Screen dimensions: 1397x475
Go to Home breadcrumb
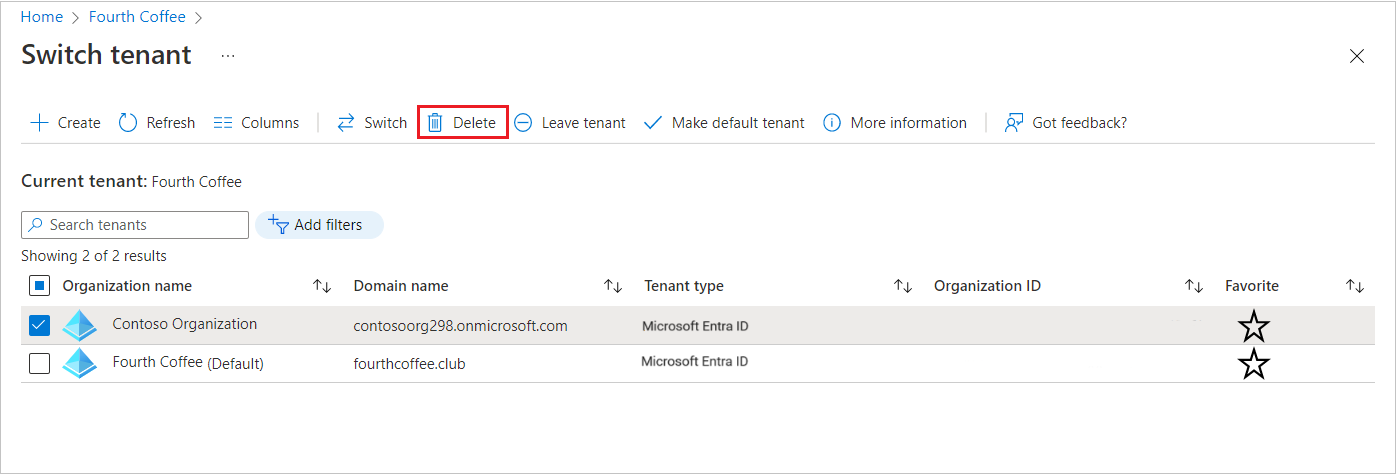point(42,17)
